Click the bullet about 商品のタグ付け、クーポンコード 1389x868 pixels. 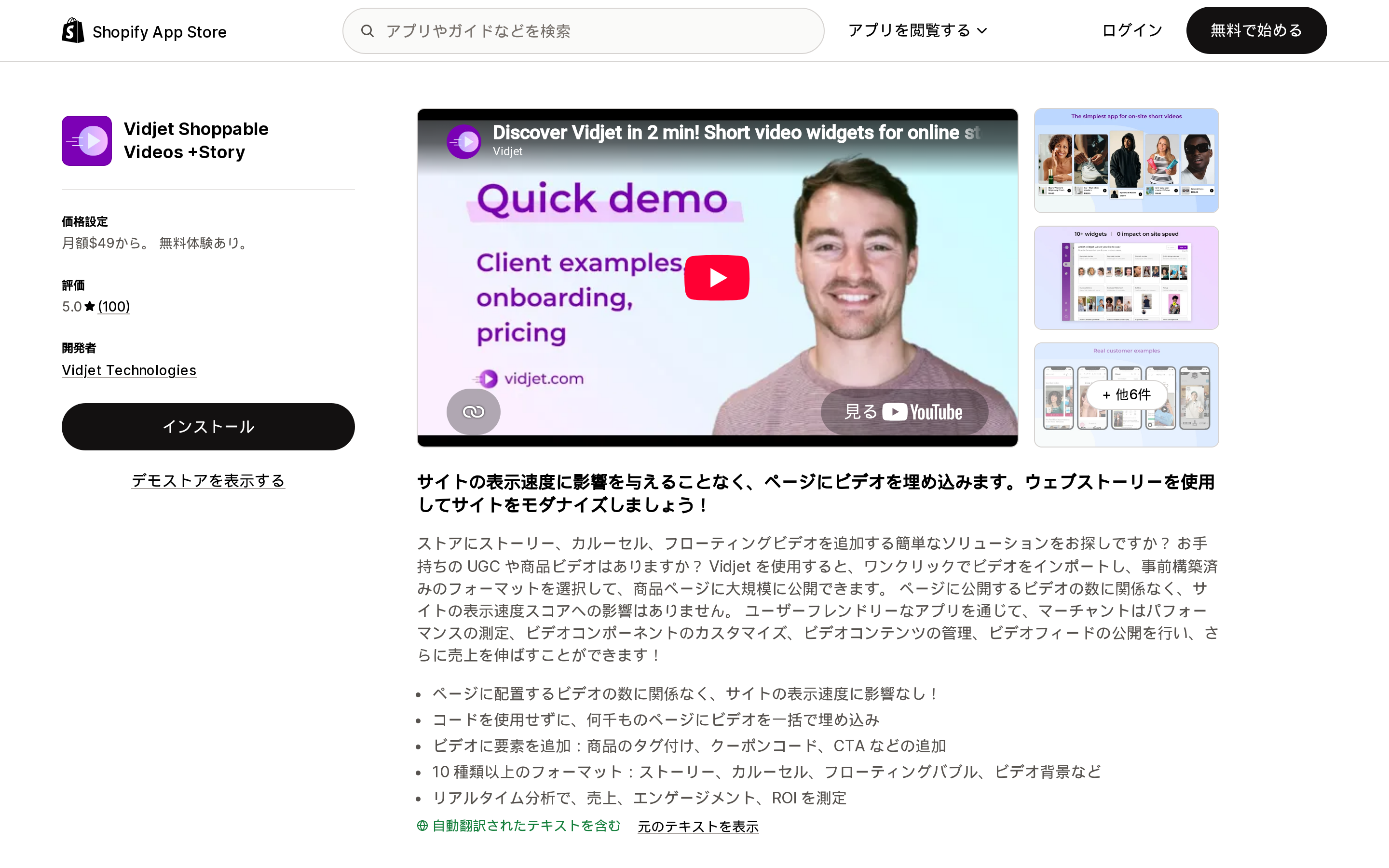[x=689, y=746]
